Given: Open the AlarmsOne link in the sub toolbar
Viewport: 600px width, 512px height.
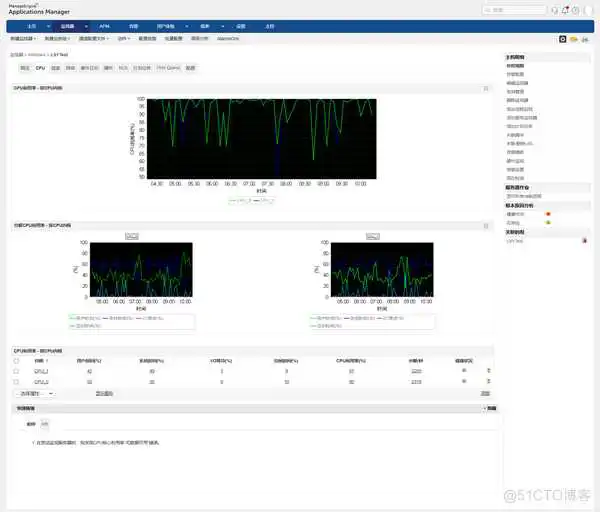Looking at the screenshot, I should coord(228,39).
